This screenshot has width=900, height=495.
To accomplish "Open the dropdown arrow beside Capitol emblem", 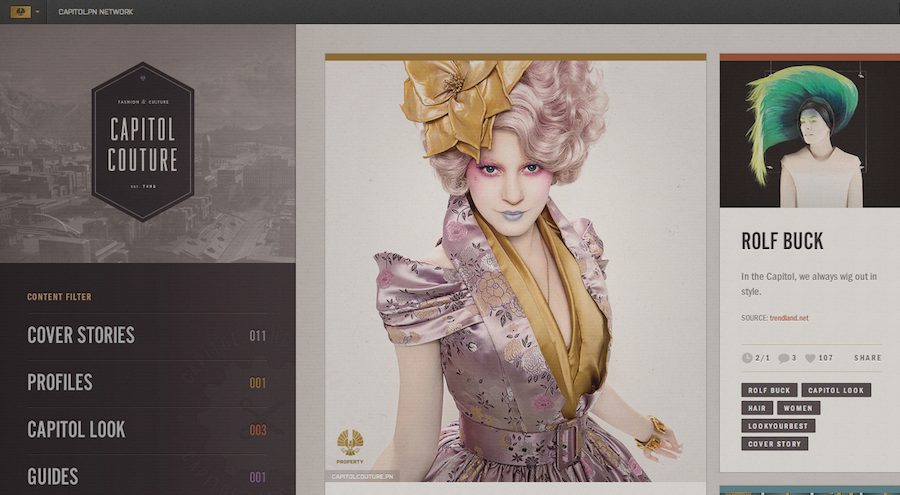I will tap(38, 11).
